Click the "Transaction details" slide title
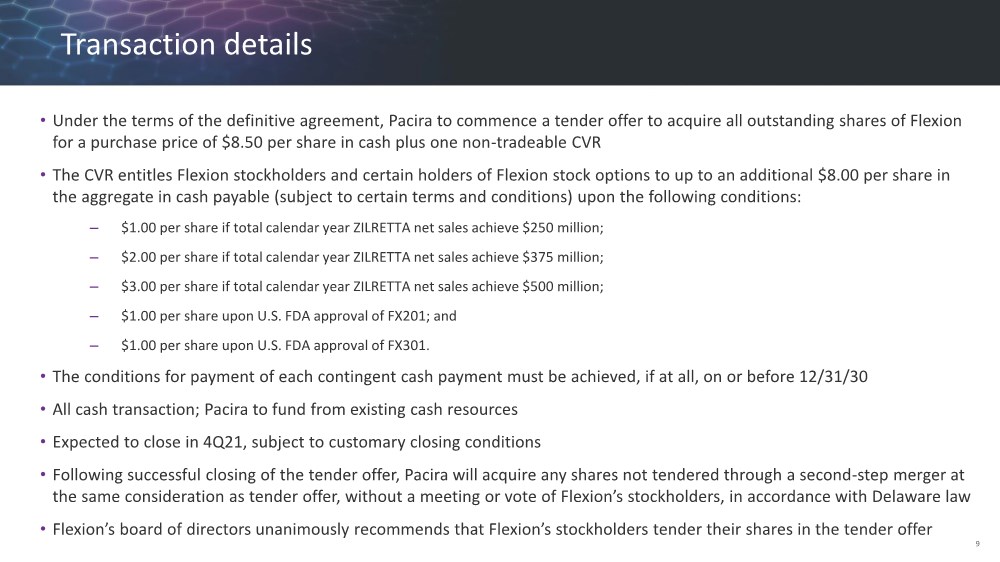 (186, 45)
